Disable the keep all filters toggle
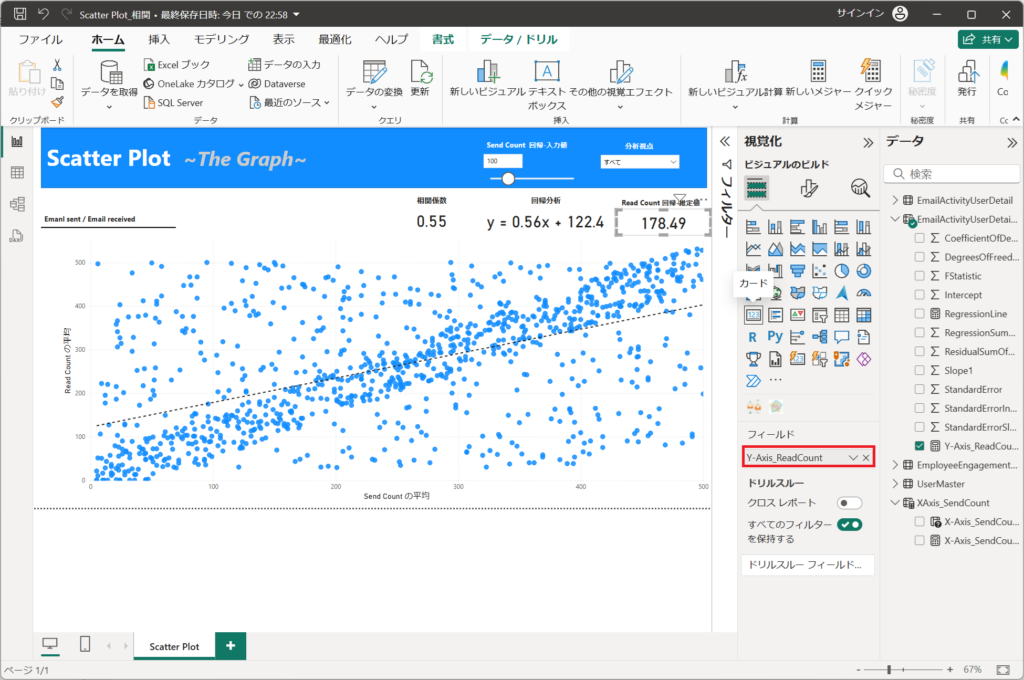This screenshot has width=1024, height=680. click(x=850, y=525)
